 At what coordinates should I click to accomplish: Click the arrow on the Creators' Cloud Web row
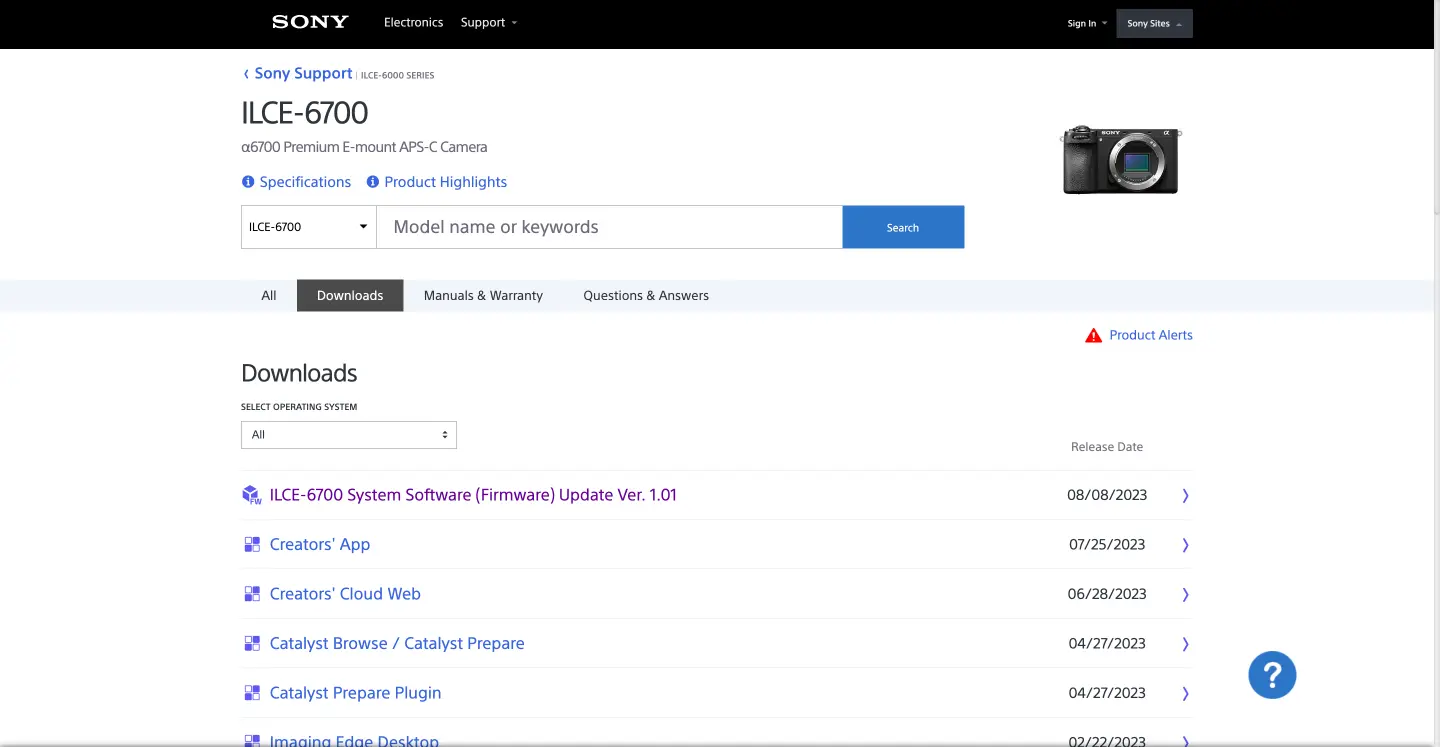1185,594
